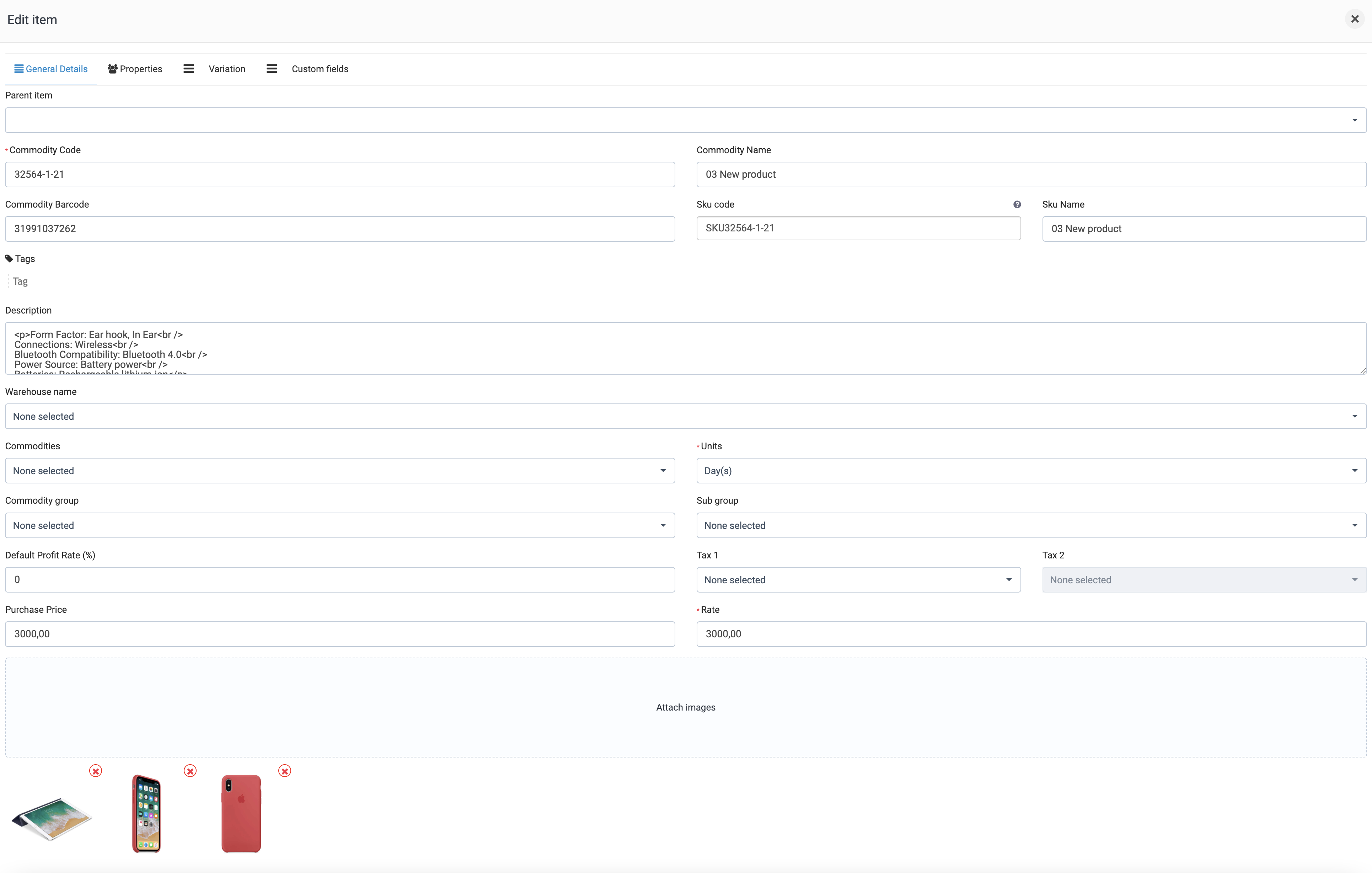Expand the Parent item dropdown
This screenshot has width=1372, height=873.
686,120
